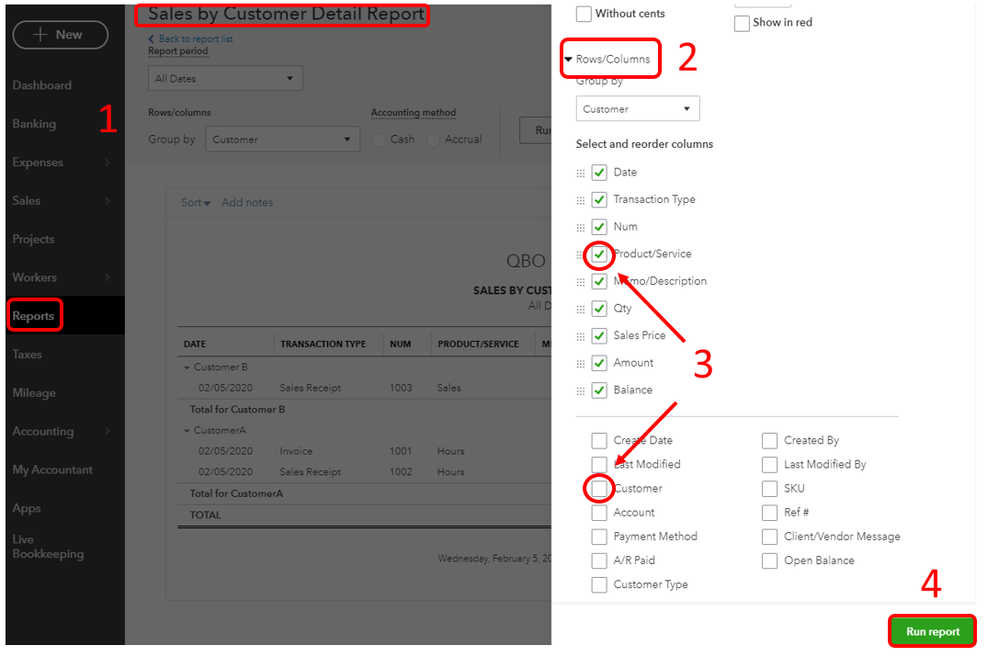999x655 pixels.
Task: Open Invoice 1001 transaction
Action: point(296,451)
